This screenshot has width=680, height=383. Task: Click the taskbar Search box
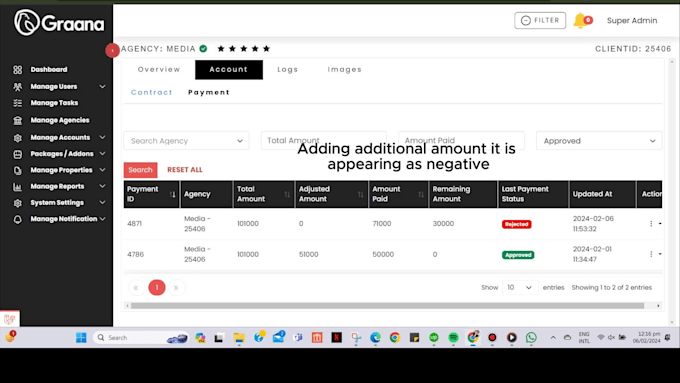pyautogui.click(x=141, y=337)
